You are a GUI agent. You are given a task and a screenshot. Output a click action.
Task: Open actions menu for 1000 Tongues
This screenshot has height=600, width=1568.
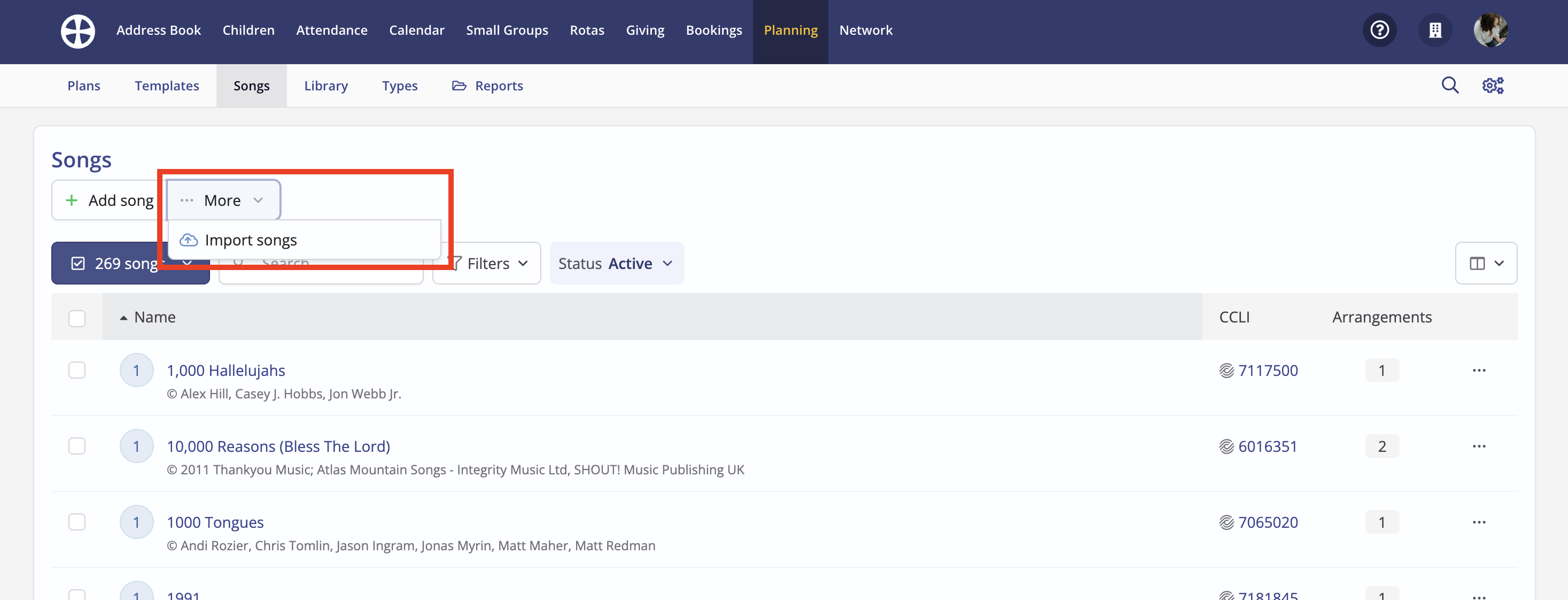(x=1479, y=522)
